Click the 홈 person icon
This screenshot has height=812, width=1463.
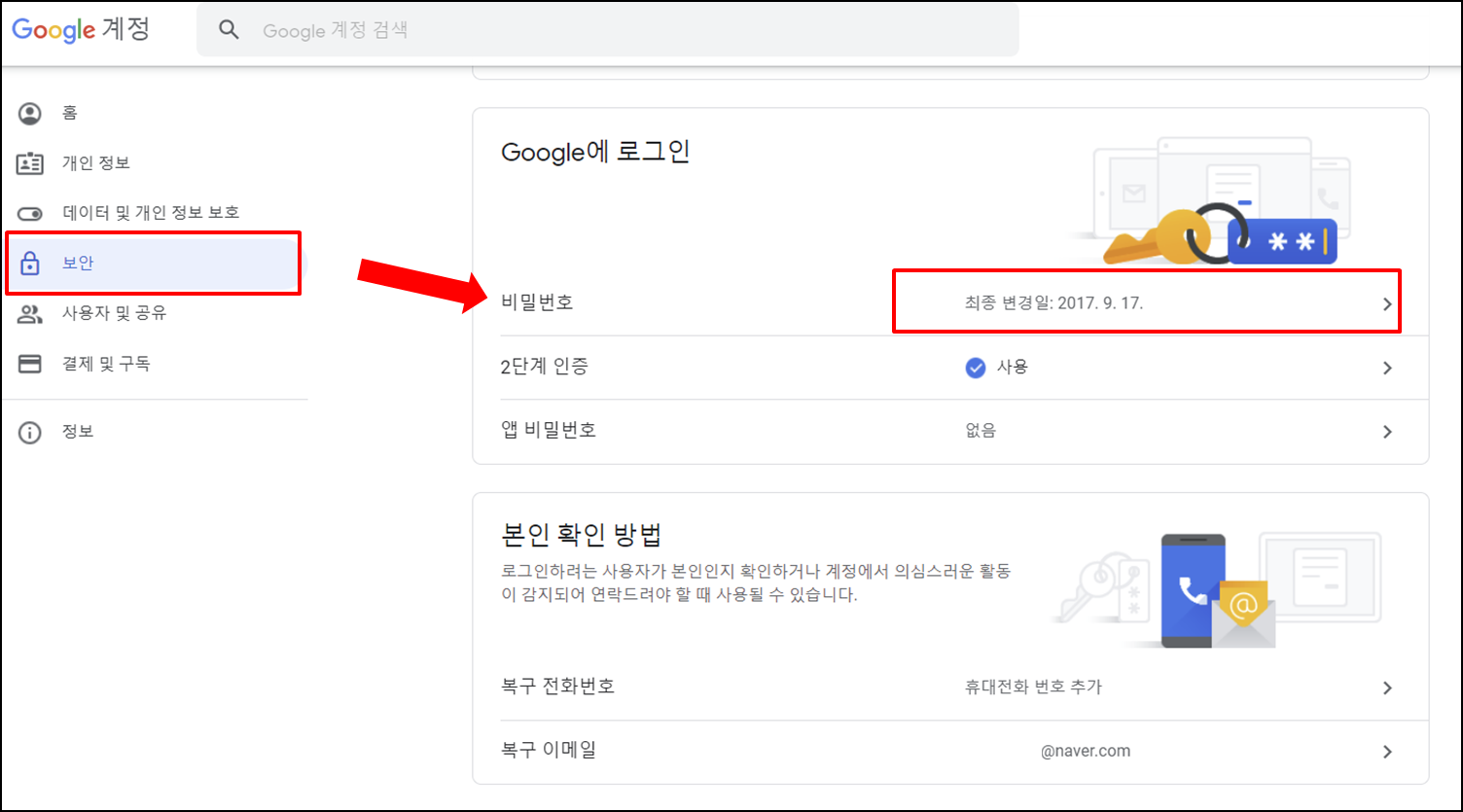point(30,114)
